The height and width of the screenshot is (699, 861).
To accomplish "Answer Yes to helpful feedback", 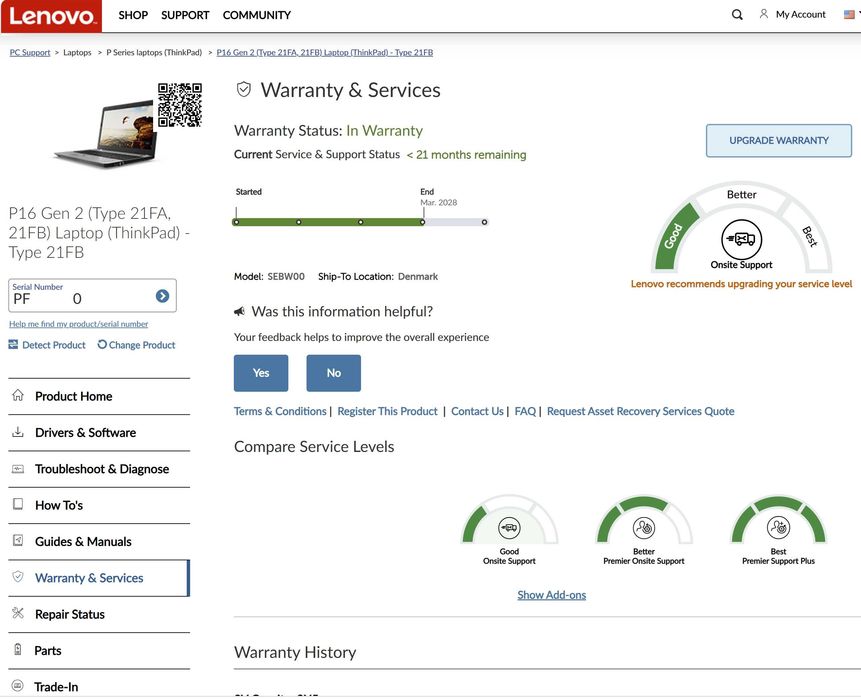I will point(261,373).
